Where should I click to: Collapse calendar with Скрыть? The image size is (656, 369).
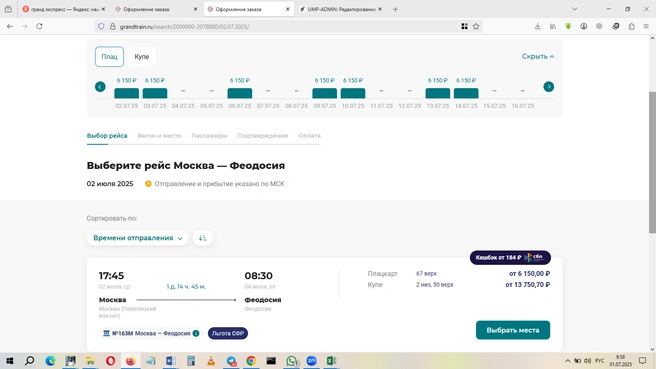538,56
